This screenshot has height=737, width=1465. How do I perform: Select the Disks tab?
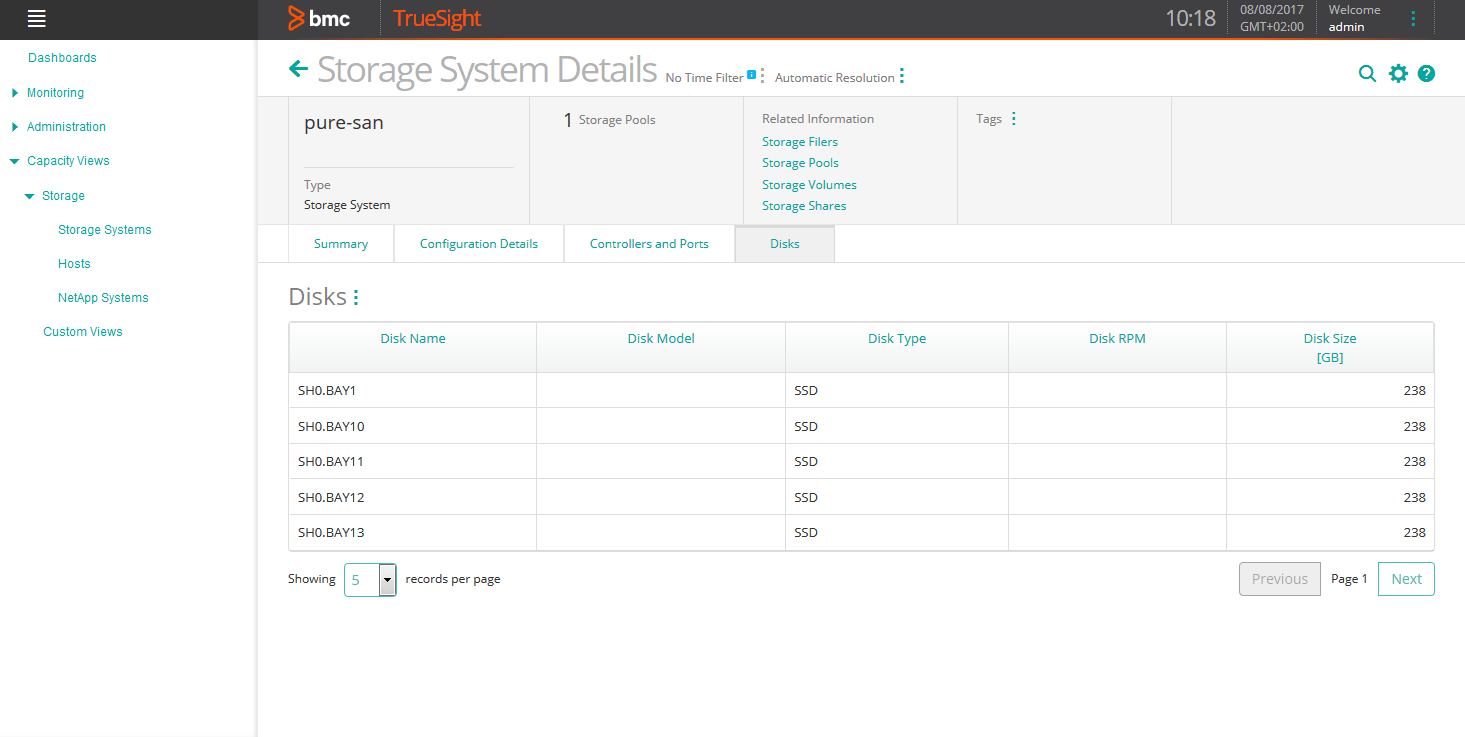pos(785,244)
